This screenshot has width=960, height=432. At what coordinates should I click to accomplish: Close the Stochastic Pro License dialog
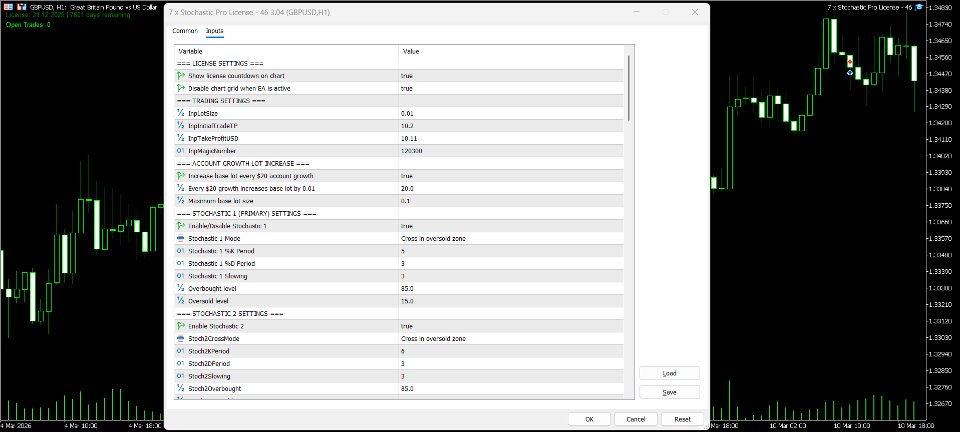click(x=695, y=12)
